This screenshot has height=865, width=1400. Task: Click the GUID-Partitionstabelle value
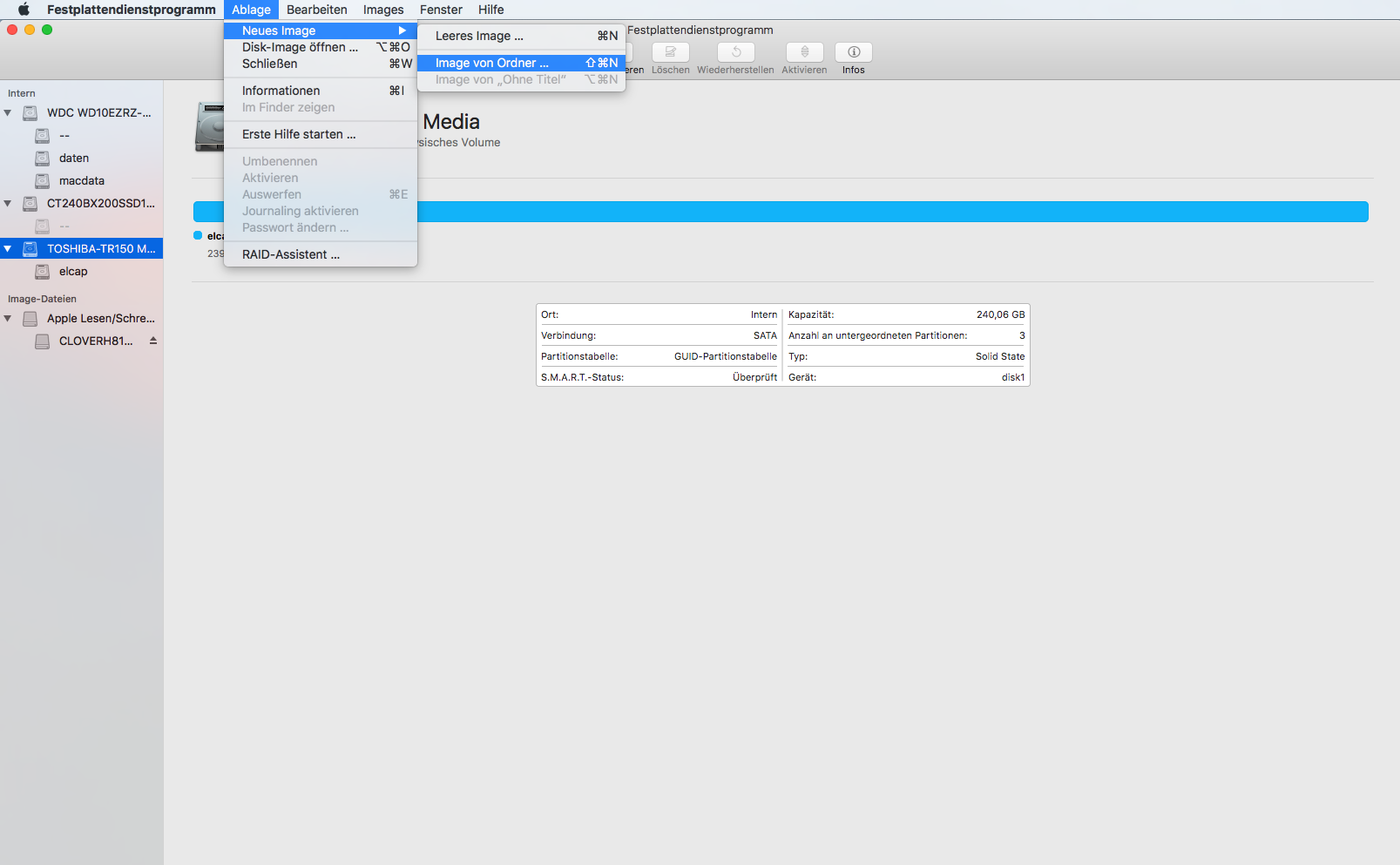coord(725,356)
